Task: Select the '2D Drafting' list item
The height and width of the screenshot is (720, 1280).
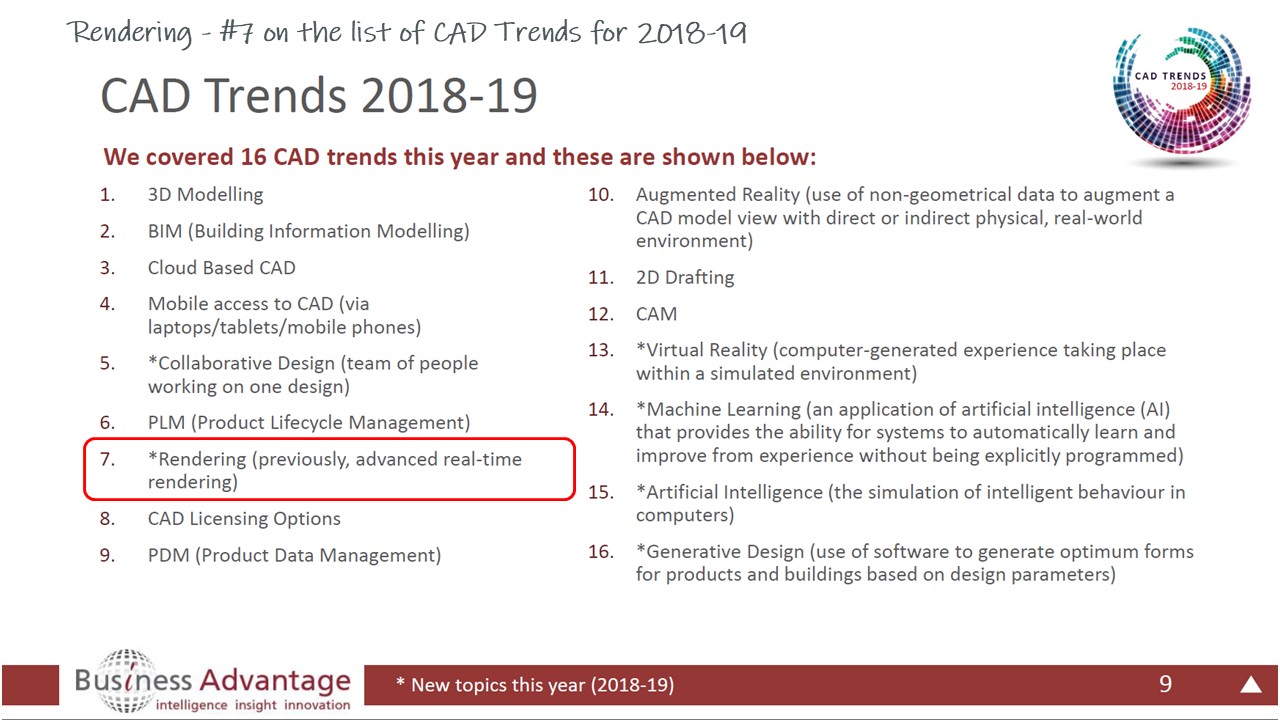Action: tap(685, 278)
